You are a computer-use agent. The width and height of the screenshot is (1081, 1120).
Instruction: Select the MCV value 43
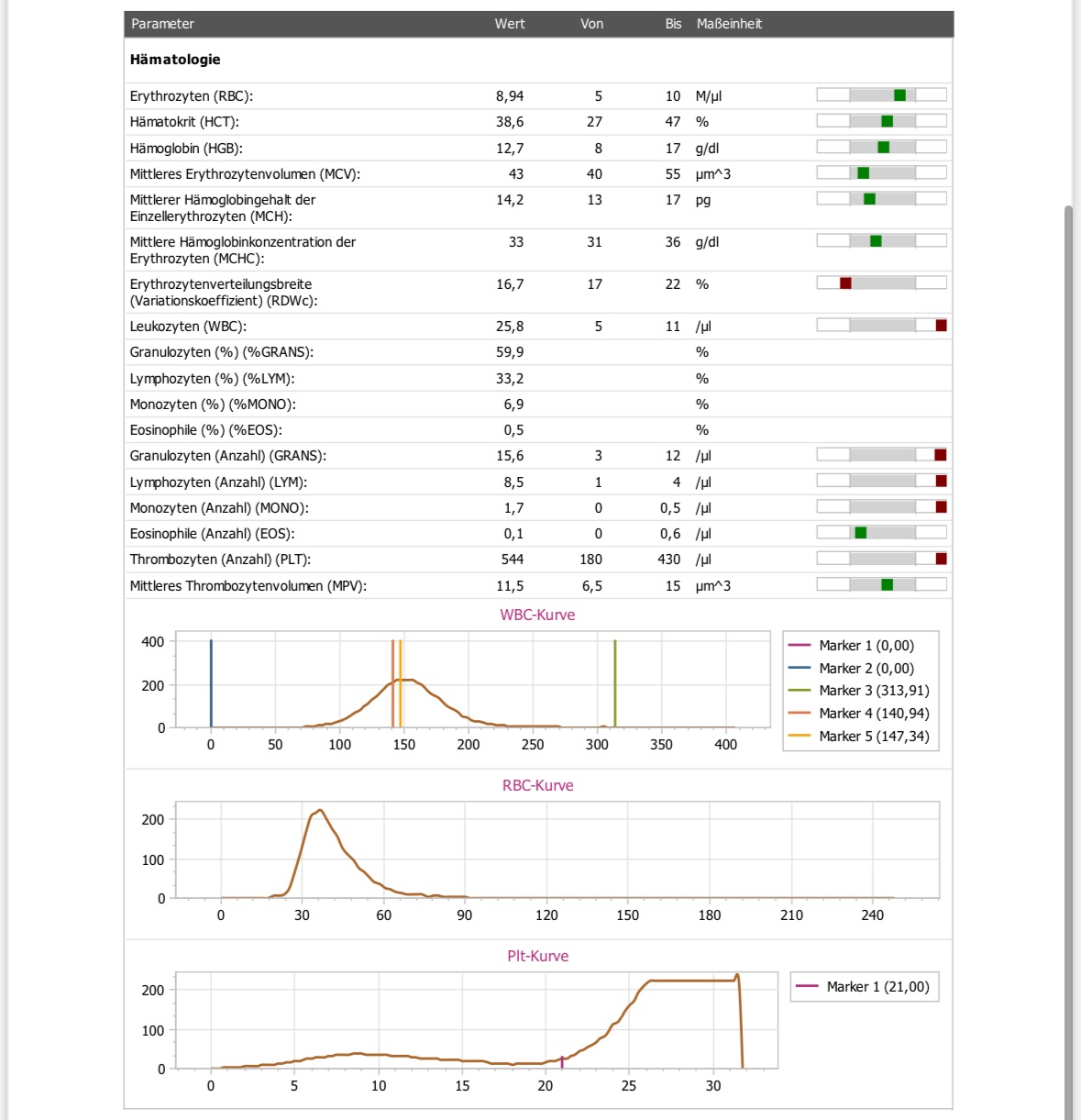point(516,174)
